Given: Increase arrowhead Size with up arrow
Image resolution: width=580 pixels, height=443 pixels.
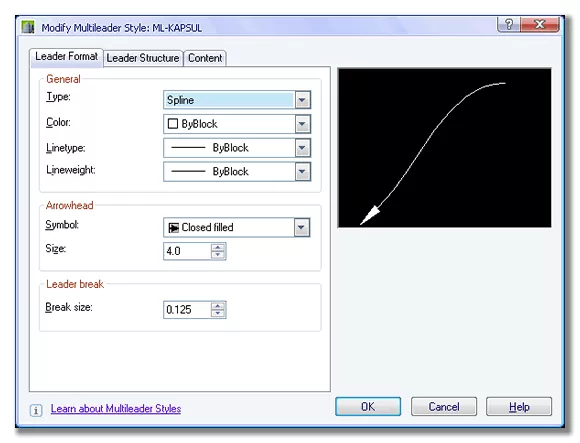Looking at the screenshot, I should [x=218, y=247].
